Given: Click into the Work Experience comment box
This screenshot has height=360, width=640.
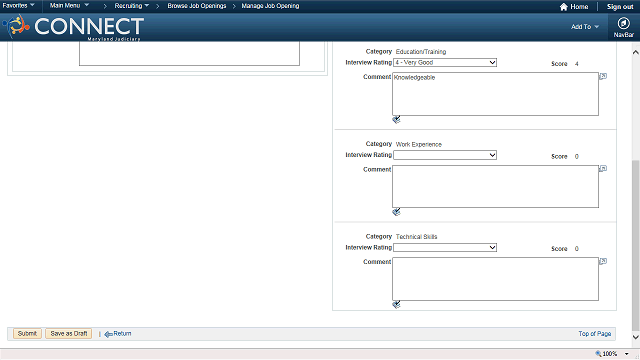Looking at the screenshot, I should tap(496, 187).
